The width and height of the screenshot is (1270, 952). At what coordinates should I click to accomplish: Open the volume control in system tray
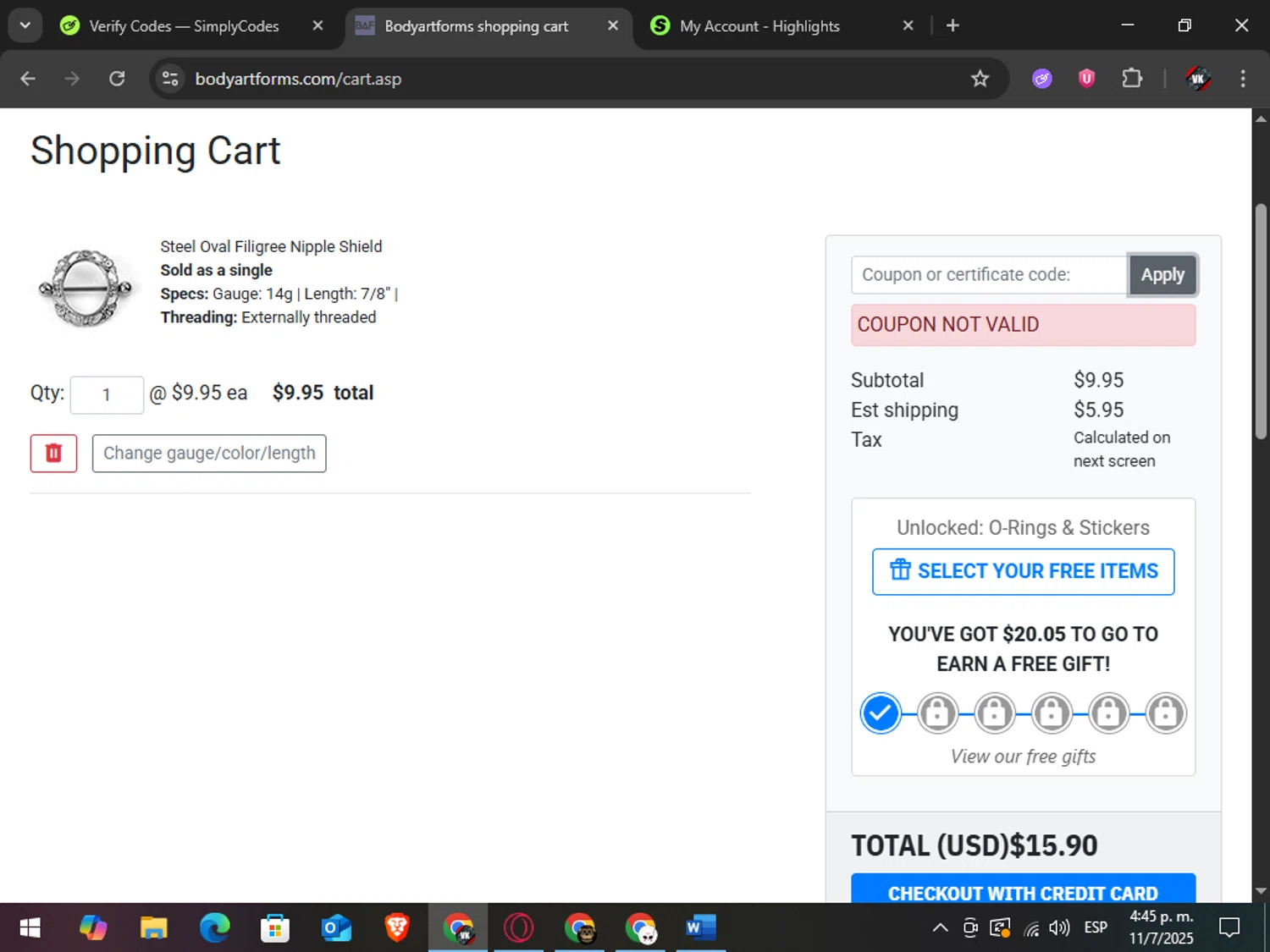(1058, 928)
